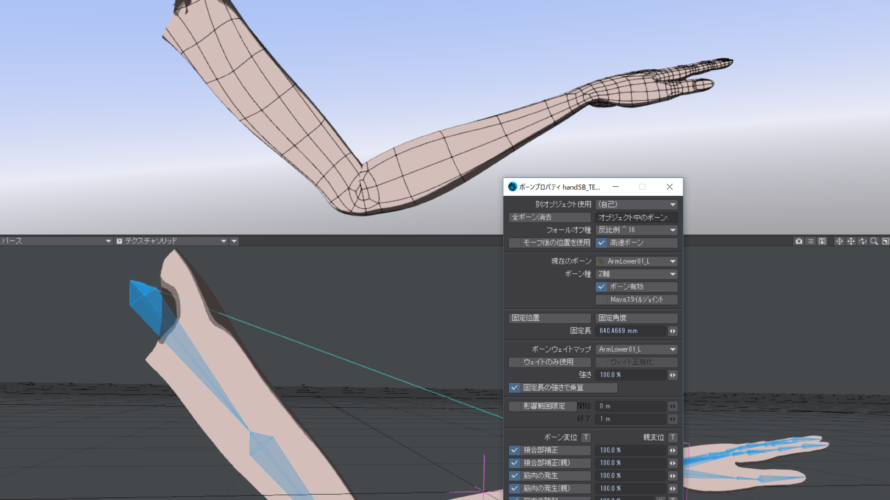Click the T envelope button beside ボーン変位
The image size is (890, 500).
pos(586,437)
